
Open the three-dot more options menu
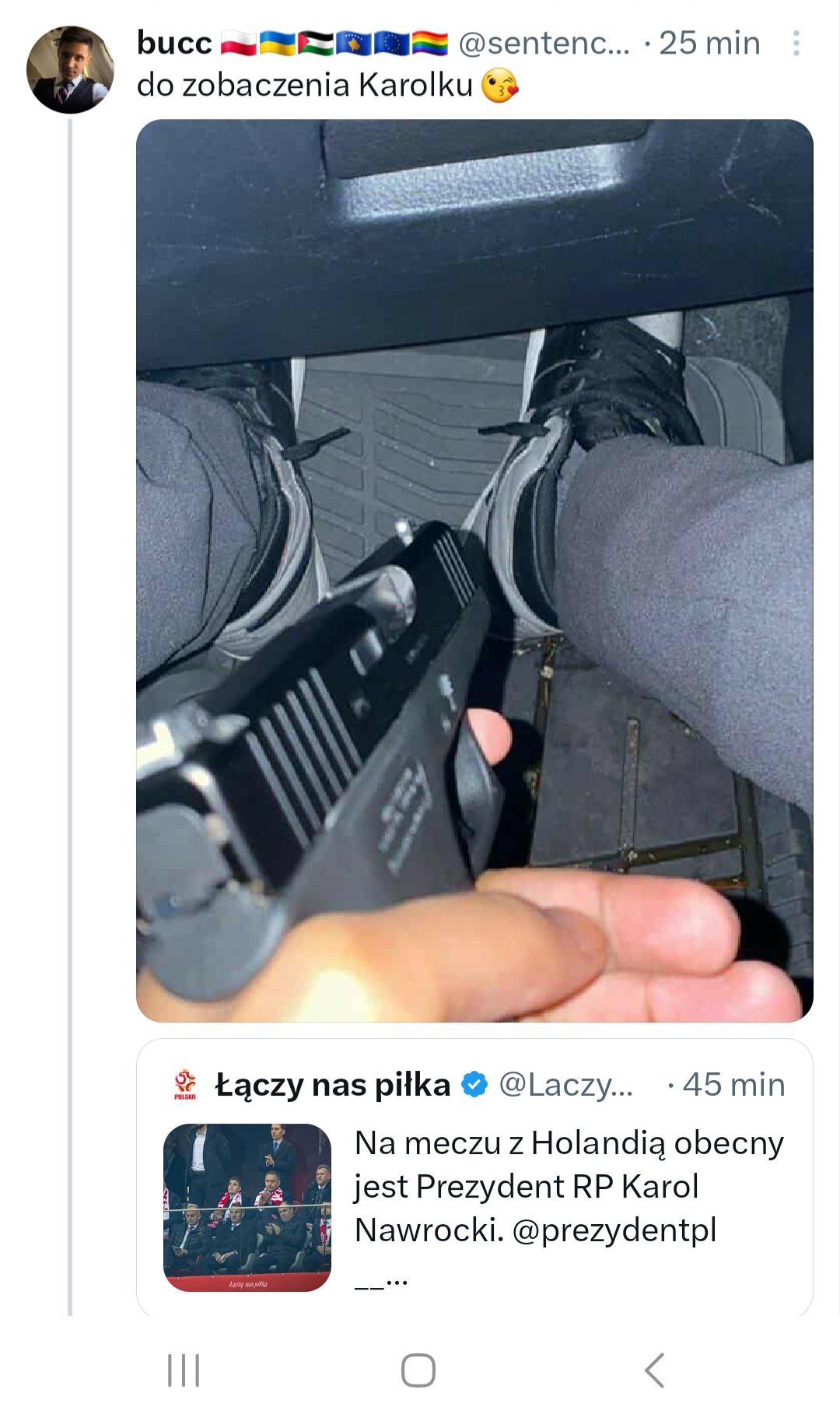(x=796, y=44)
